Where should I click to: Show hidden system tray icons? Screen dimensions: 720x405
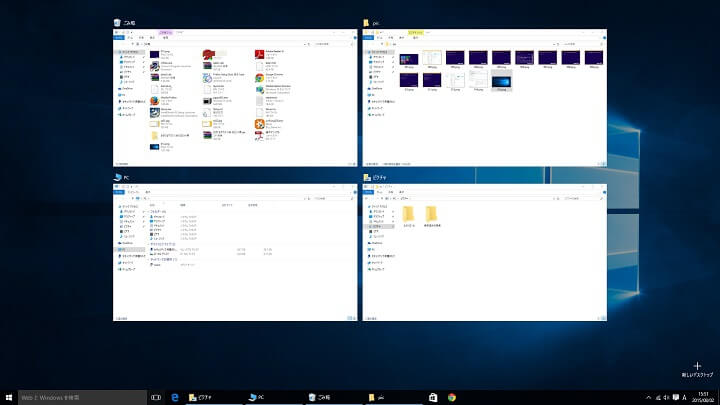point(648,398)
